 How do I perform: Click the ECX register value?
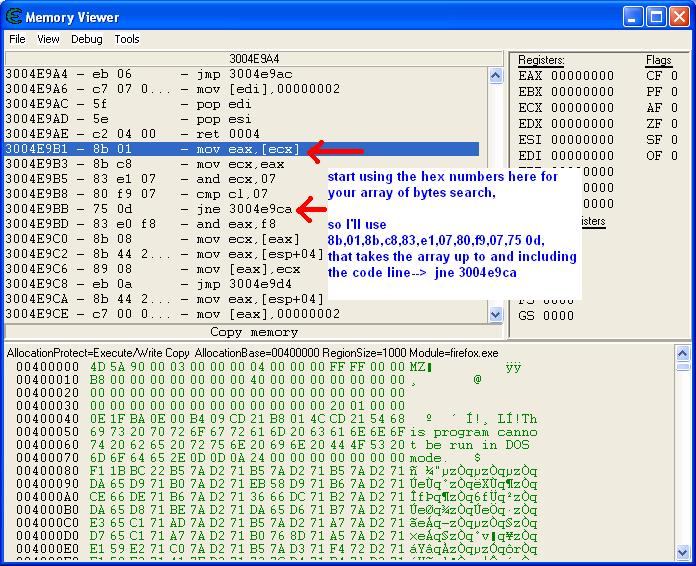[x=582, y=108]
